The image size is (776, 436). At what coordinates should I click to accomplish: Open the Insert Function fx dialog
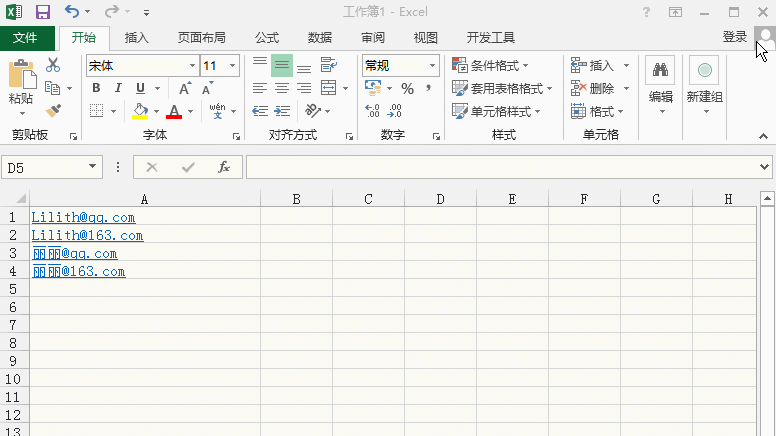224,167
